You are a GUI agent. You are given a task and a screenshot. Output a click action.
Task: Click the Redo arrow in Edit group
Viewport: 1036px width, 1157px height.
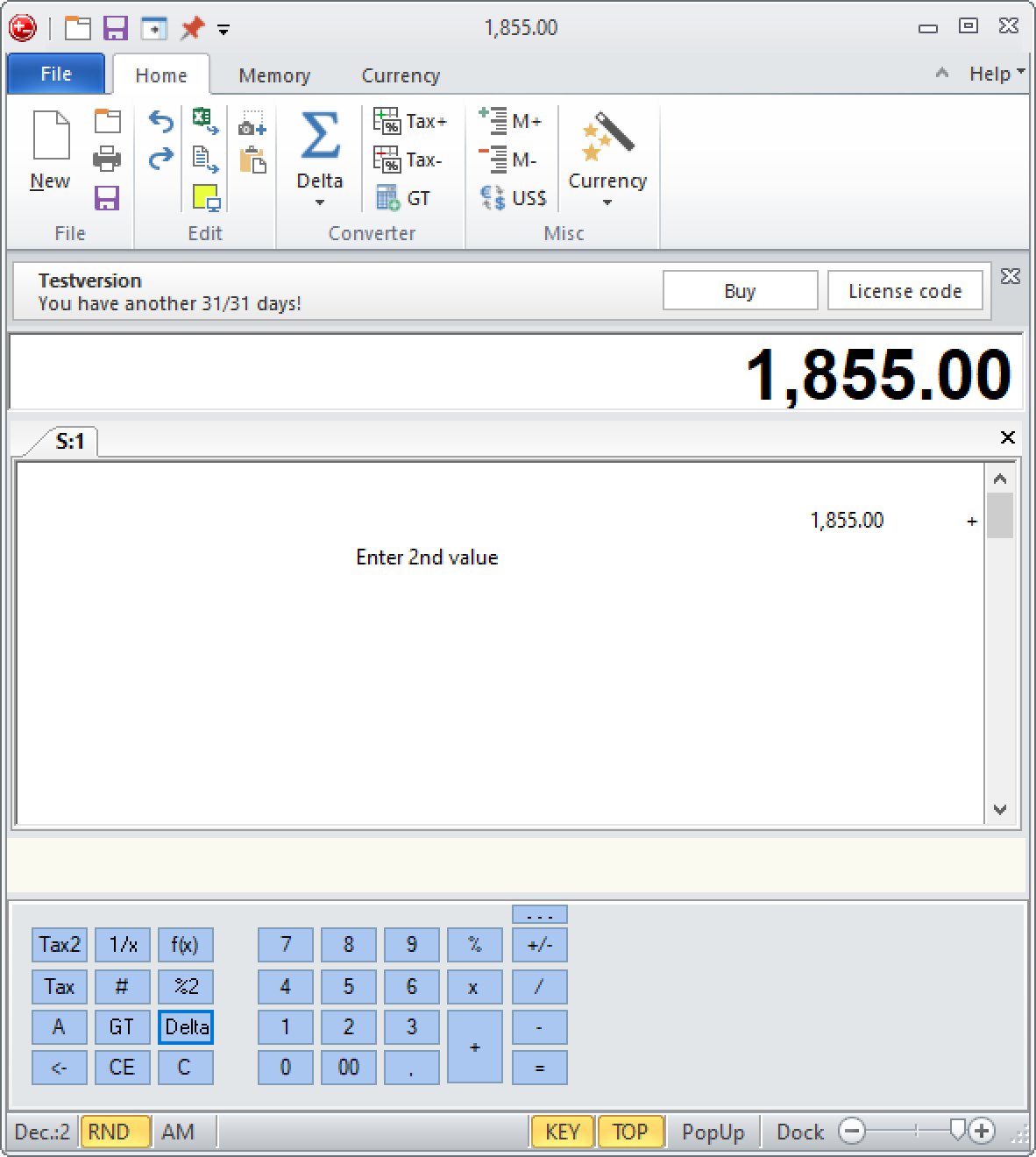[161, 159]
